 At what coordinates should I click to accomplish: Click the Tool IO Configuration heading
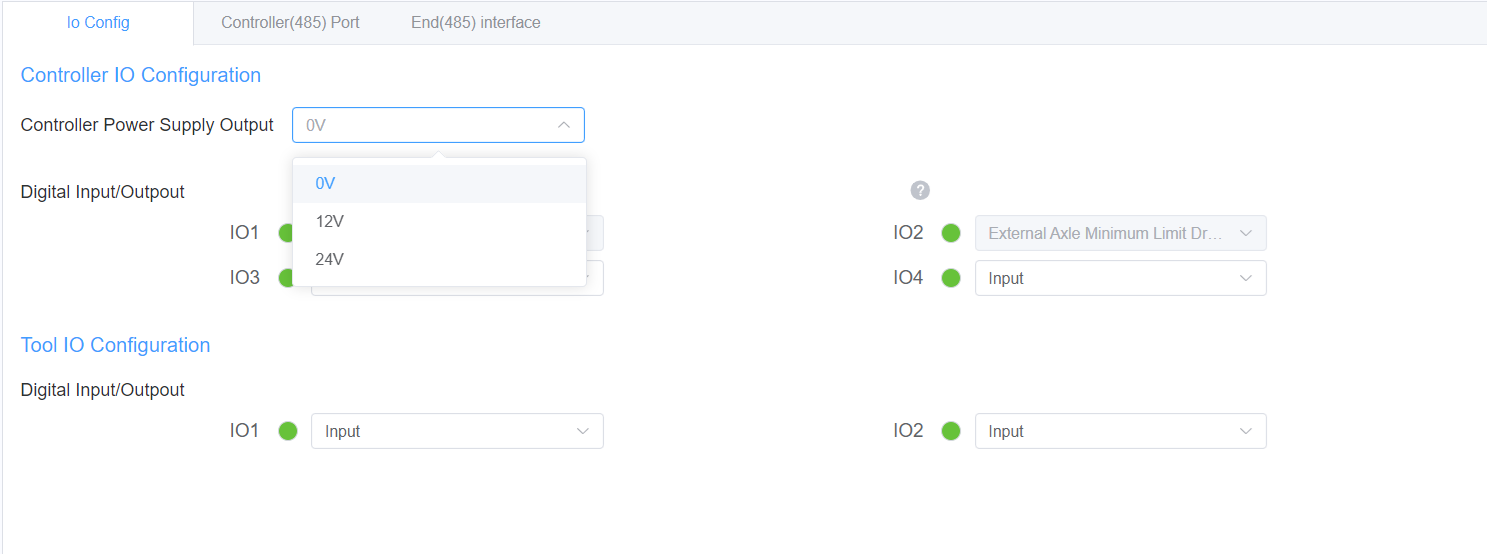tap(115, 345)
